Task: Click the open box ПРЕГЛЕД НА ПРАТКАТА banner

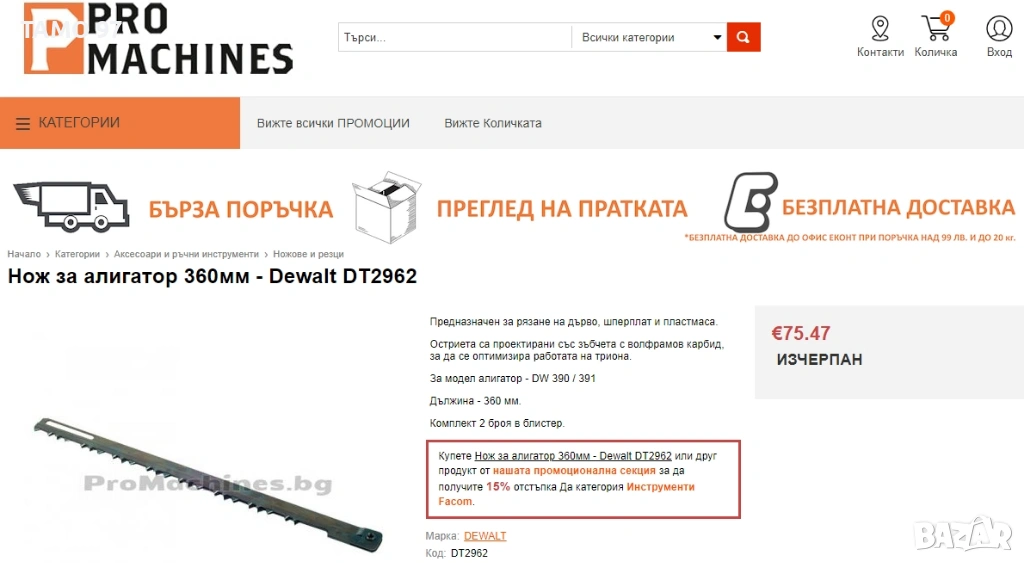Action: (x=519, y=208)
